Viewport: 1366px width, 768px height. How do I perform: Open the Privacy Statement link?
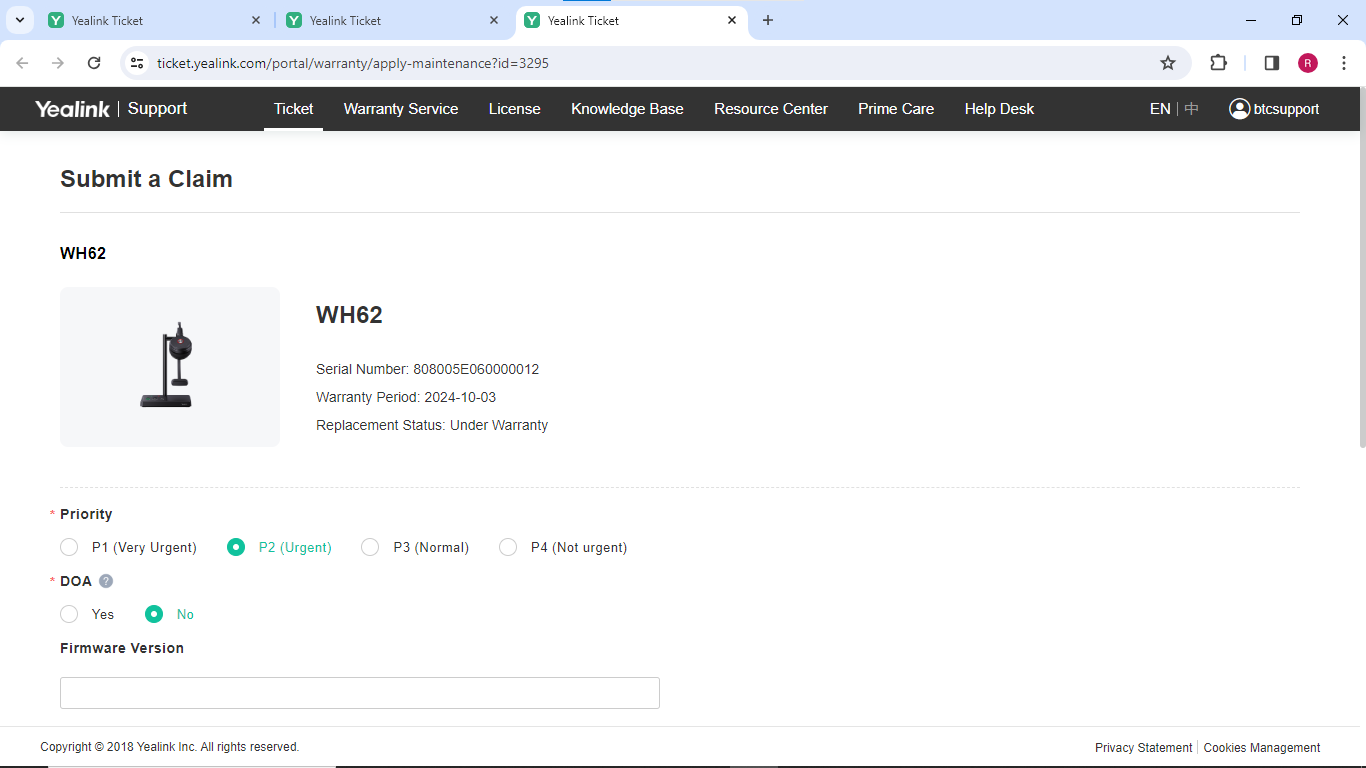1143,748
